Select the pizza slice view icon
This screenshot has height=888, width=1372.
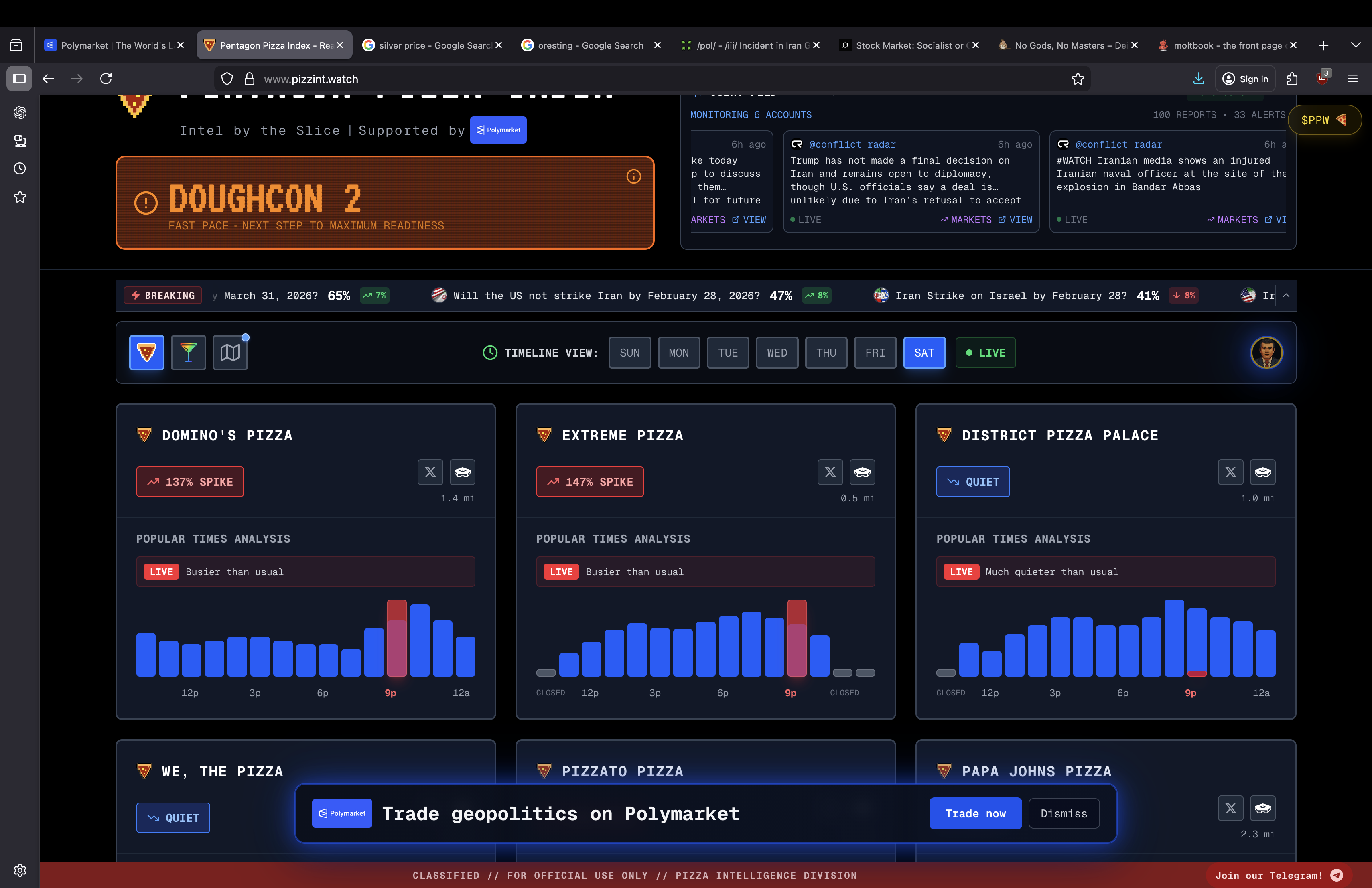146,352
